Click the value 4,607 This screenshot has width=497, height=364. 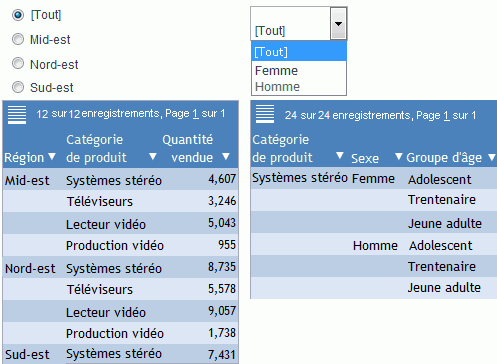(222, 179)
